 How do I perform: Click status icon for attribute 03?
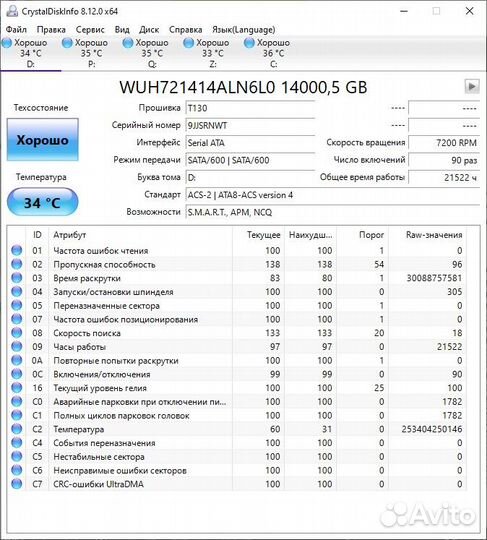[x=16, y=278]
